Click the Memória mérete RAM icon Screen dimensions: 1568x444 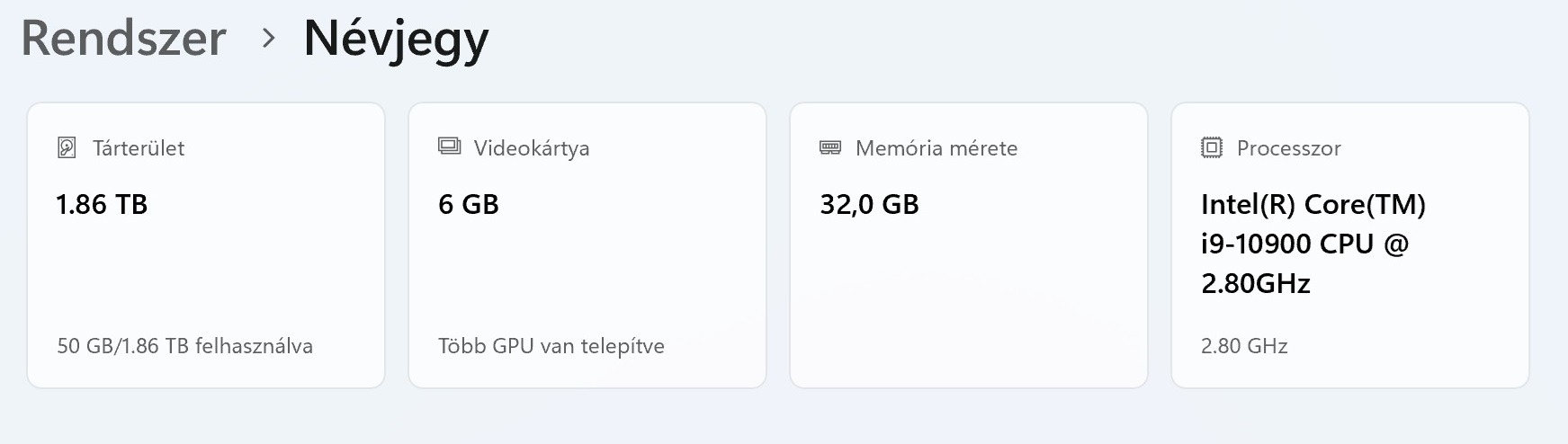tap(830, 147)
